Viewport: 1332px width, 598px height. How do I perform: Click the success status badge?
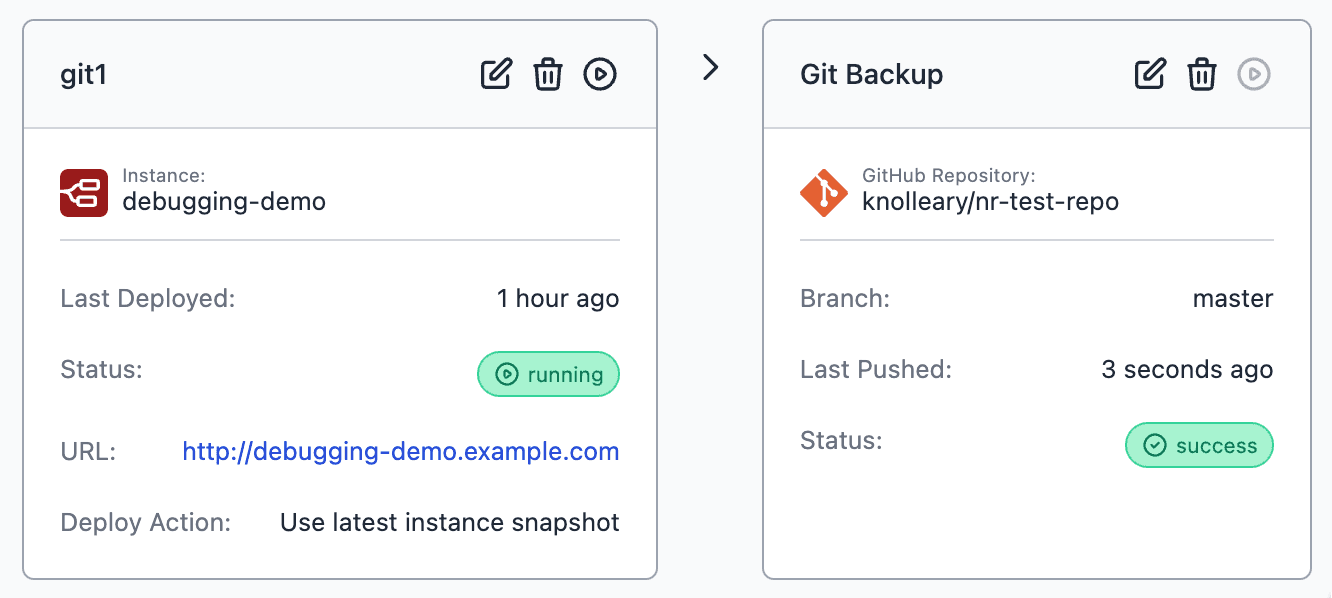(1199, 445)
